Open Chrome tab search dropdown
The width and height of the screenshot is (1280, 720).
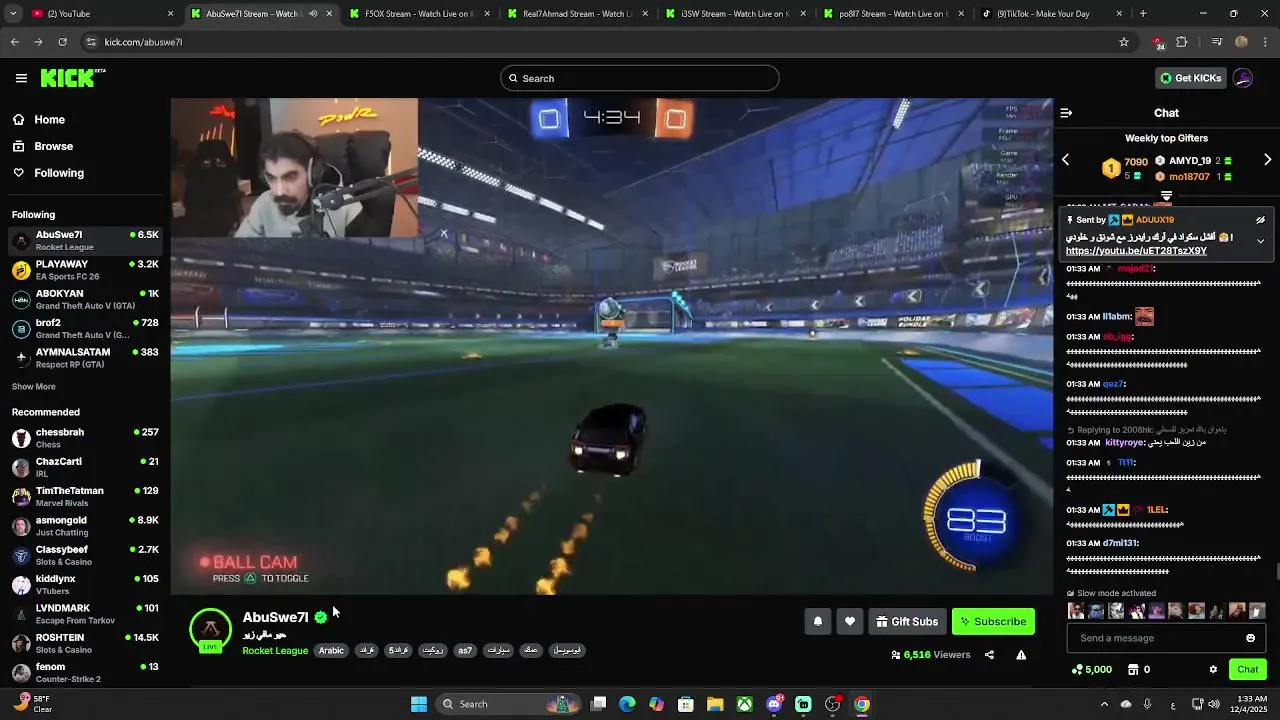pos(15,14)
